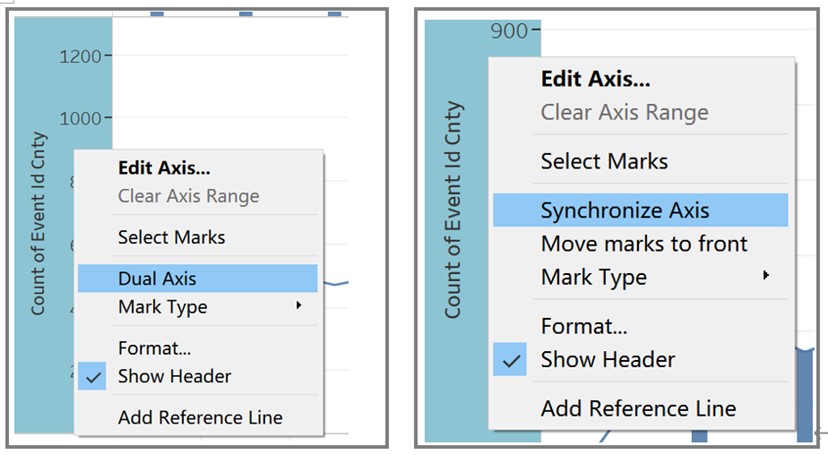Open Format... in the Synchronize Axis menu

pos(584,326)
